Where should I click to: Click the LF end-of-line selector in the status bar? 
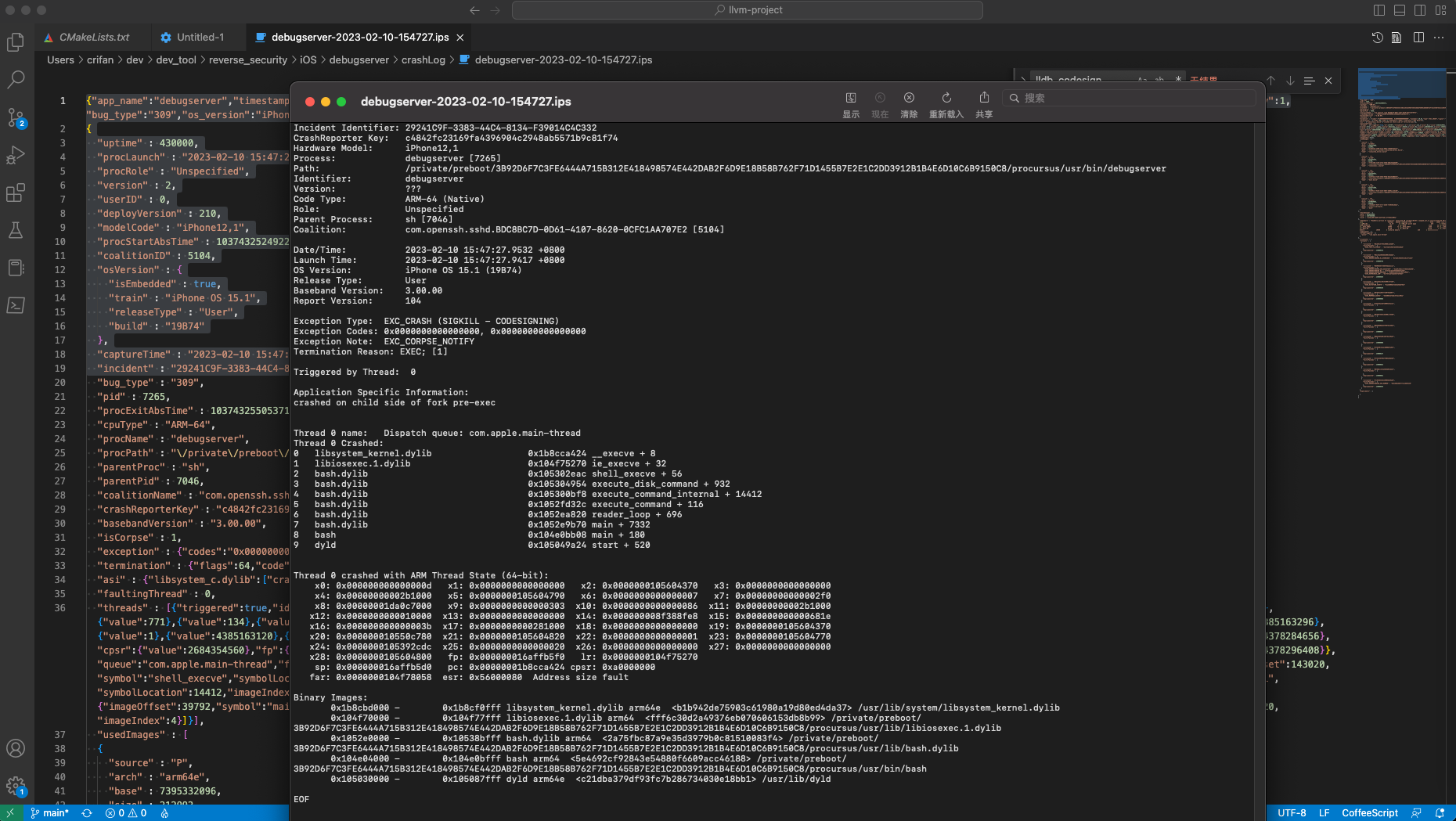(x=1324, y=813)
